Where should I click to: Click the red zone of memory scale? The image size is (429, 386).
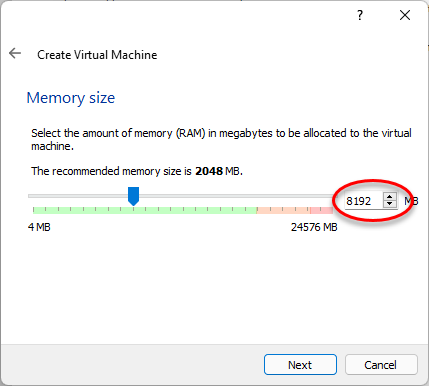point(321,210)
